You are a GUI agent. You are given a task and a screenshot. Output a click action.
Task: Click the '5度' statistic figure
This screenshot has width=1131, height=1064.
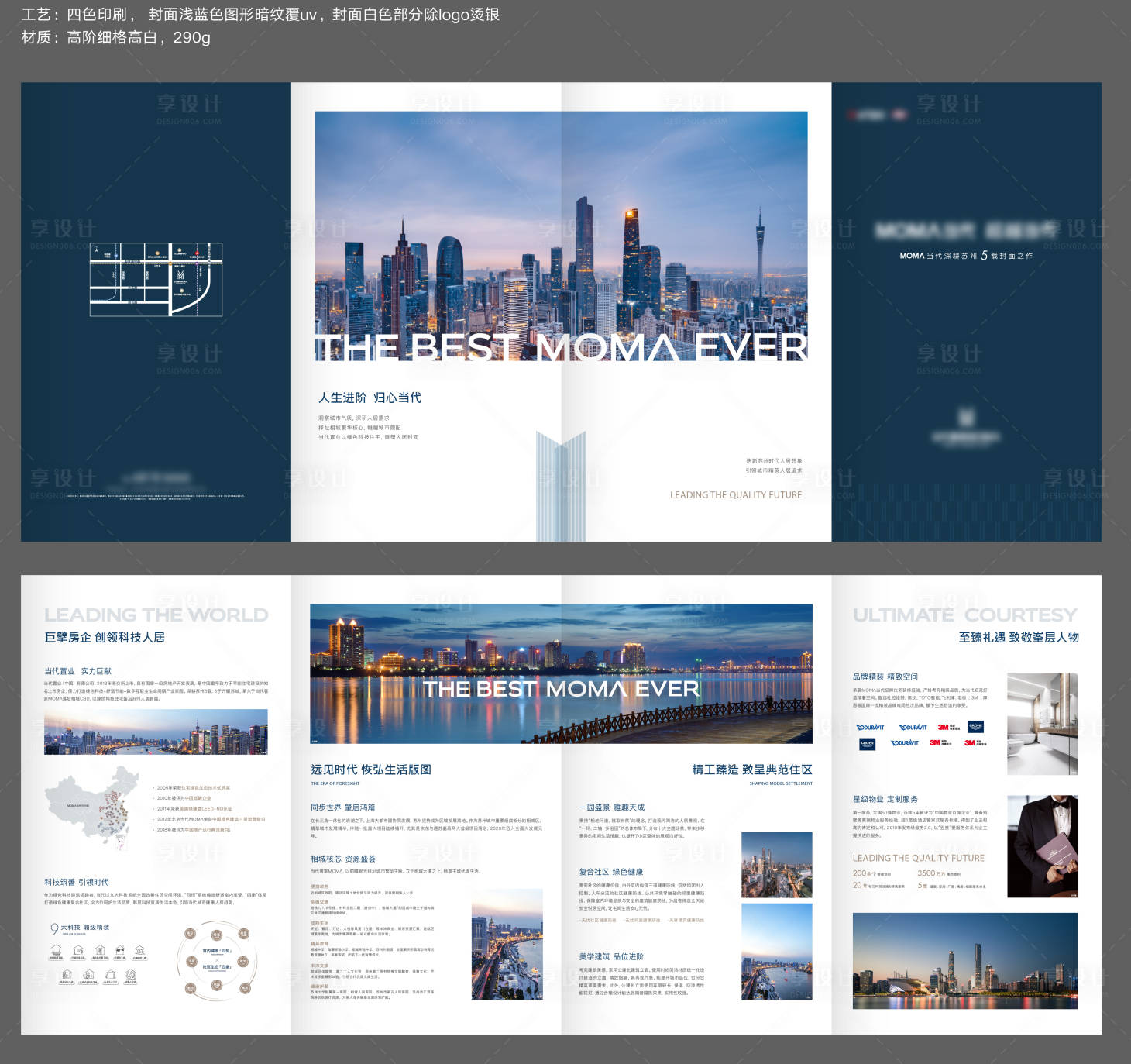tap(923, 885)
